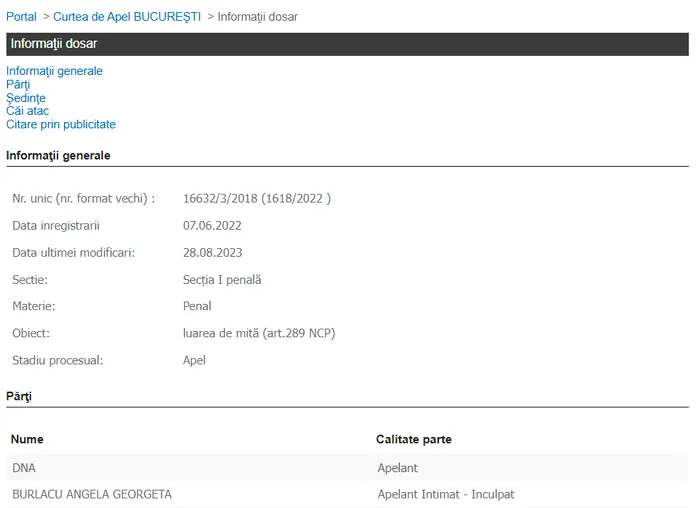This screenshot has width=700, height=508.
Task: Select the BURLACU ANGELA GEORGETA party name
Action: point(92,494)
